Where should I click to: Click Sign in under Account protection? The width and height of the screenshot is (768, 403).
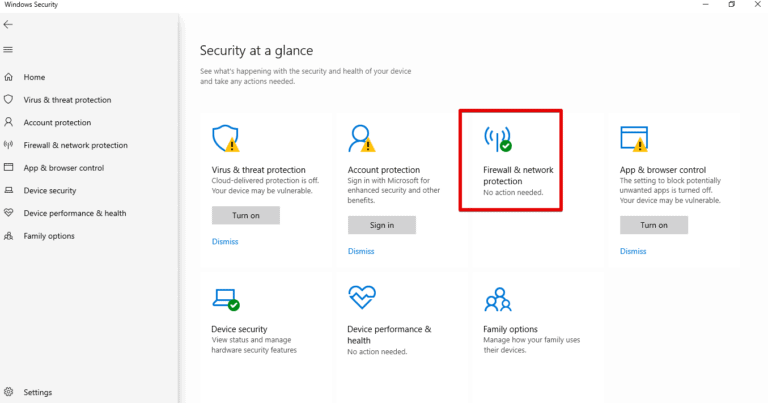click(x=382, y=225)
